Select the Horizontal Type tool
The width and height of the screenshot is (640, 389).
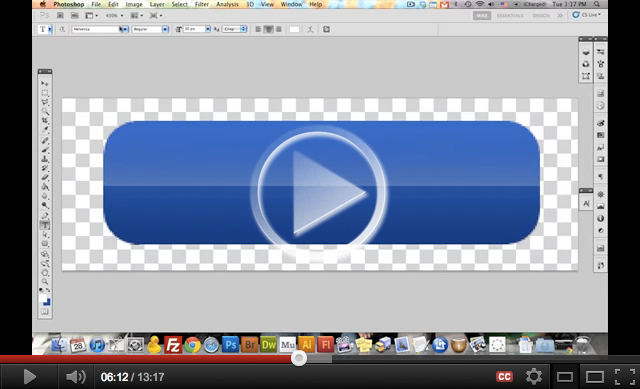(44, 225)
